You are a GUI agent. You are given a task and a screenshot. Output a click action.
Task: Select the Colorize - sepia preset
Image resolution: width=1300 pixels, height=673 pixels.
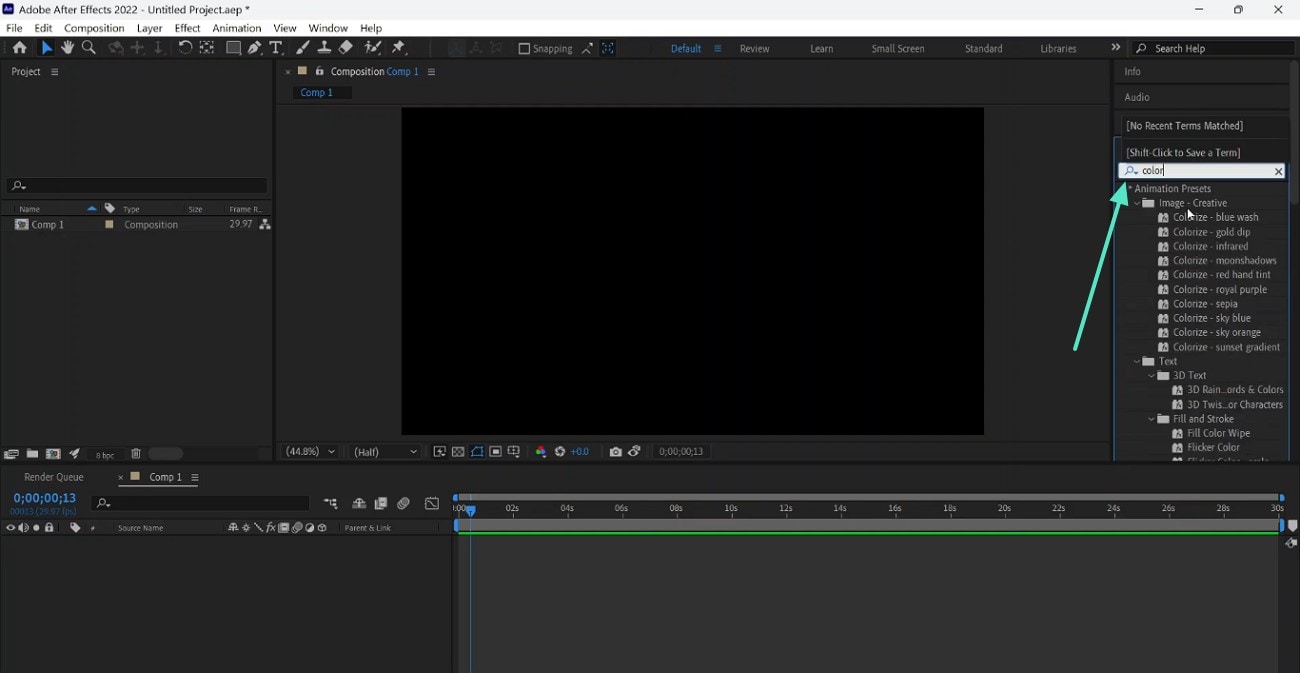pos(1205,304)
